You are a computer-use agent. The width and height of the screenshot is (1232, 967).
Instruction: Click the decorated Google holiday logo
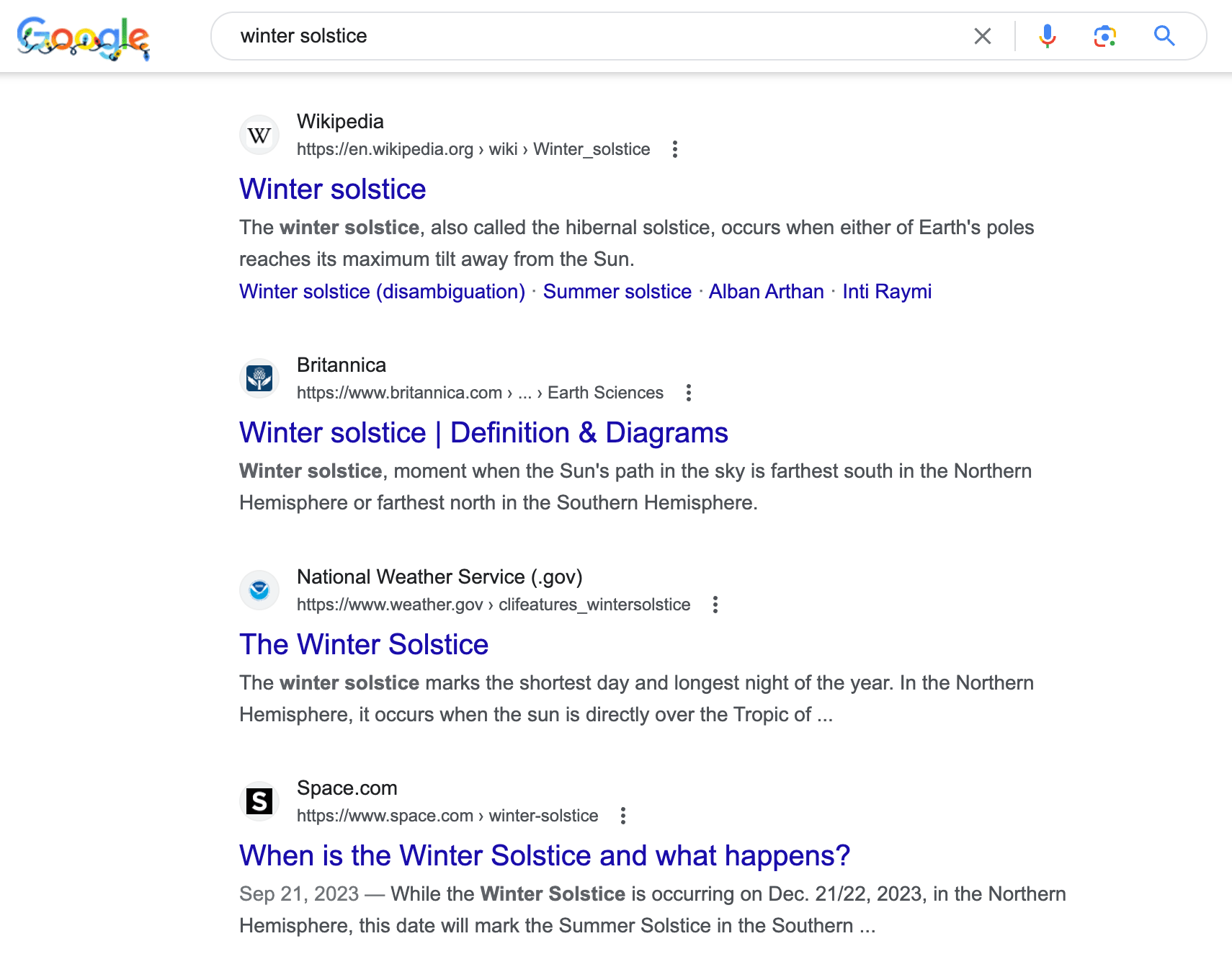click(84, 37)
